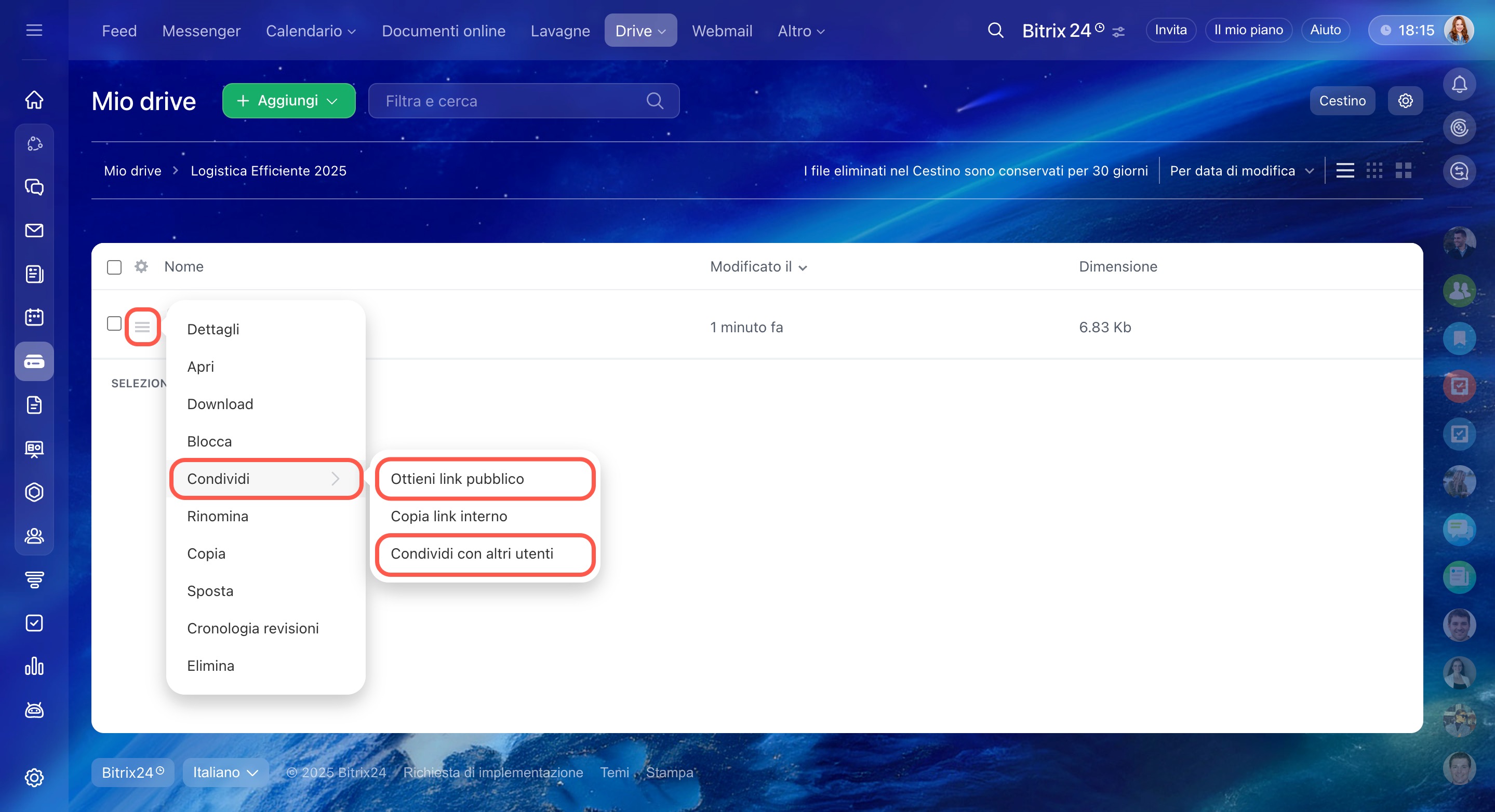Open the Italiano language dropdown

[225, 772]
